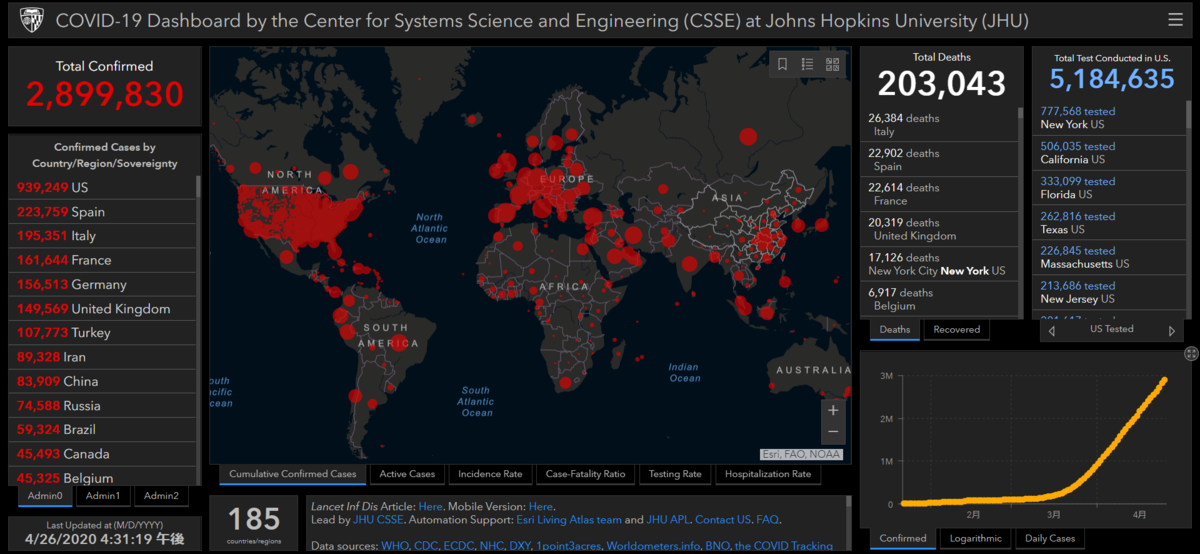
Task: Open the Lancet article 'Here' link
Action: pos(430,507)
